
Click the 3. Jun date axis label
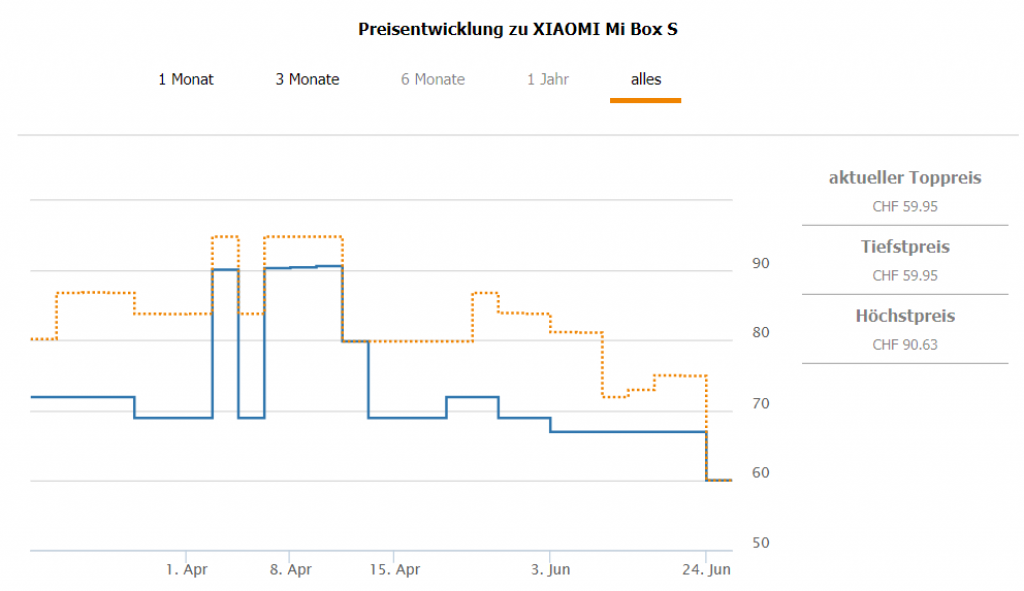coord(550,570)
